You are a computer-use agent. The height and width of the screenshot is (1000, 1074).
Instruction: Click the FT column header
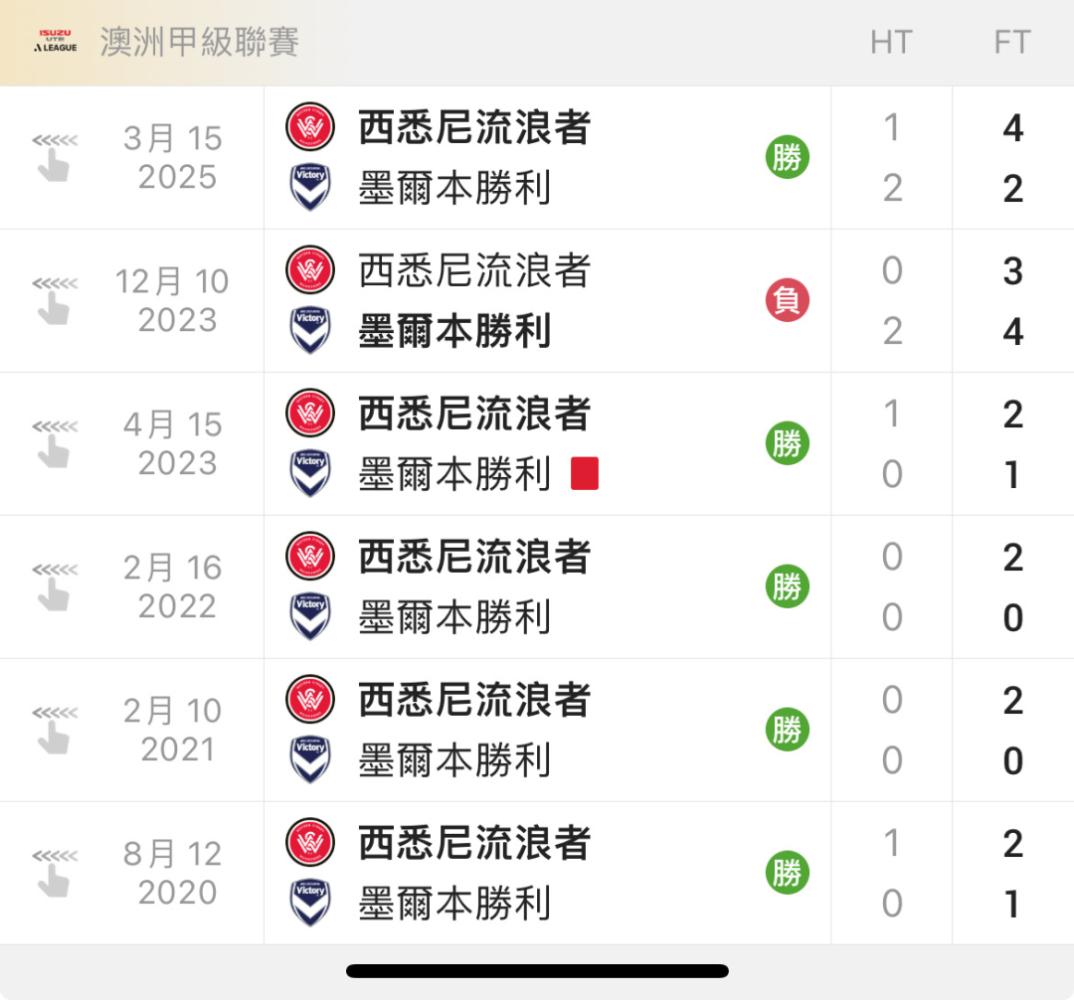coord(1012,42)
